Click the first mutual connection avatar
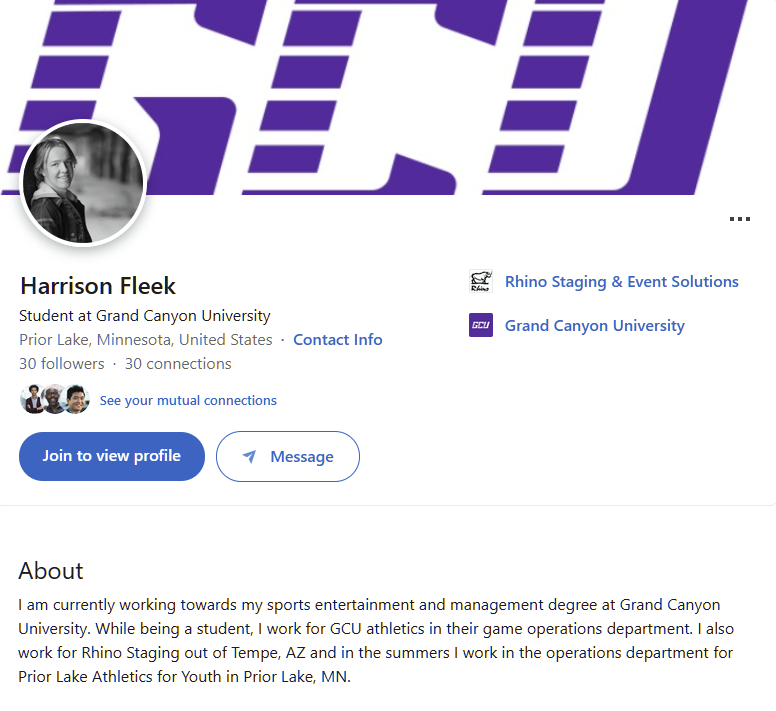776x711 pixels. pyautogui.click(x=32, y=400)
